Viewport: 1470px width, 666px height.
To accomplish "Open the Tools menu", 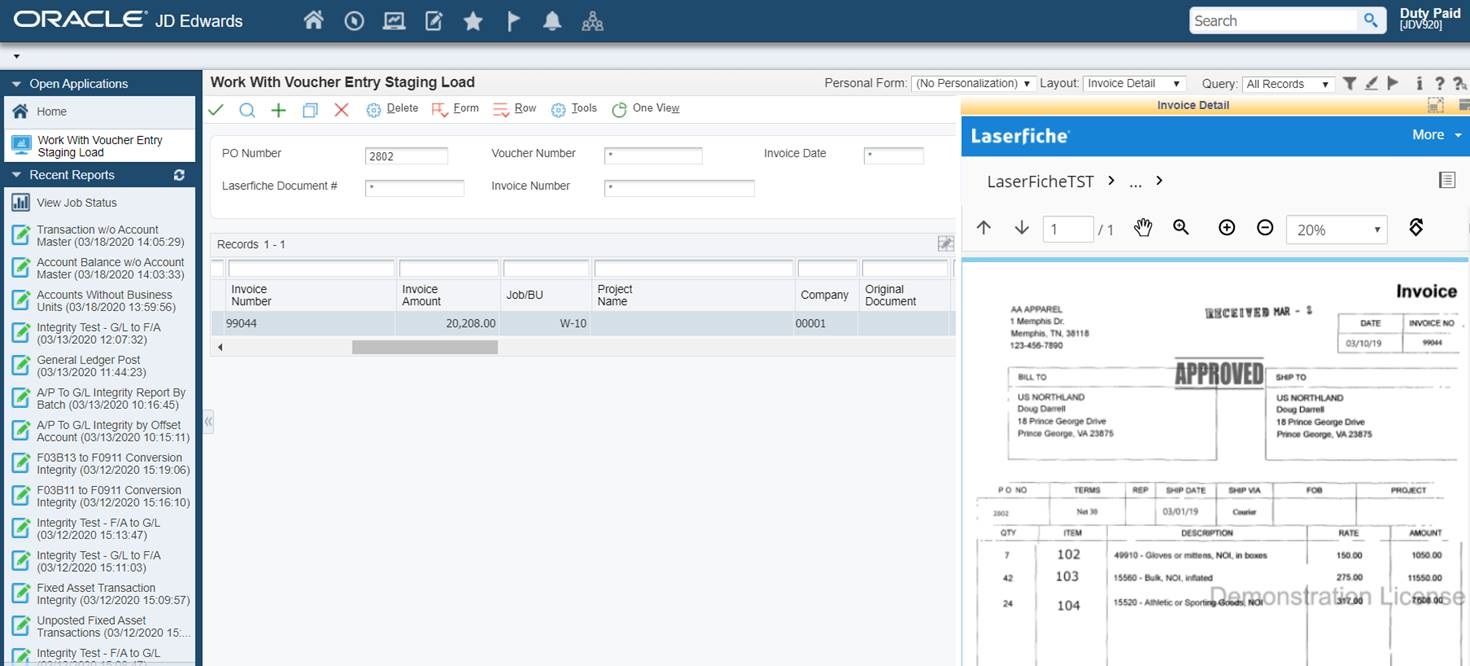I will pos(574,109).
